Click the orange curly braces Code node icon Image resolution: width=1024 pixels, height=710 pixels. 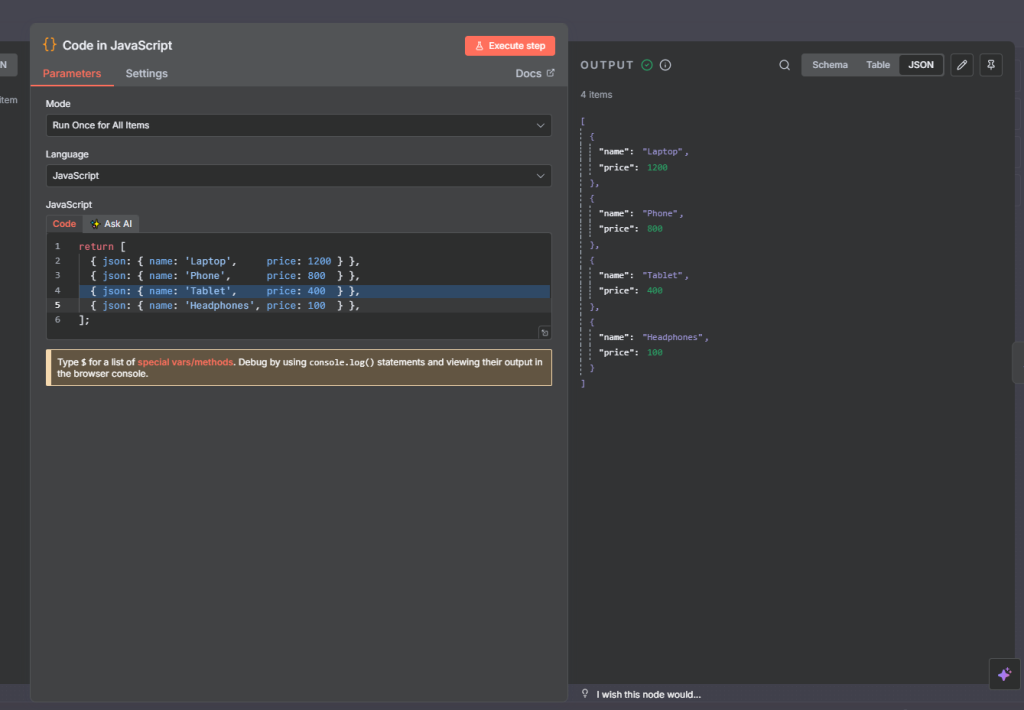pyautogui.click(x=50, y=45)
